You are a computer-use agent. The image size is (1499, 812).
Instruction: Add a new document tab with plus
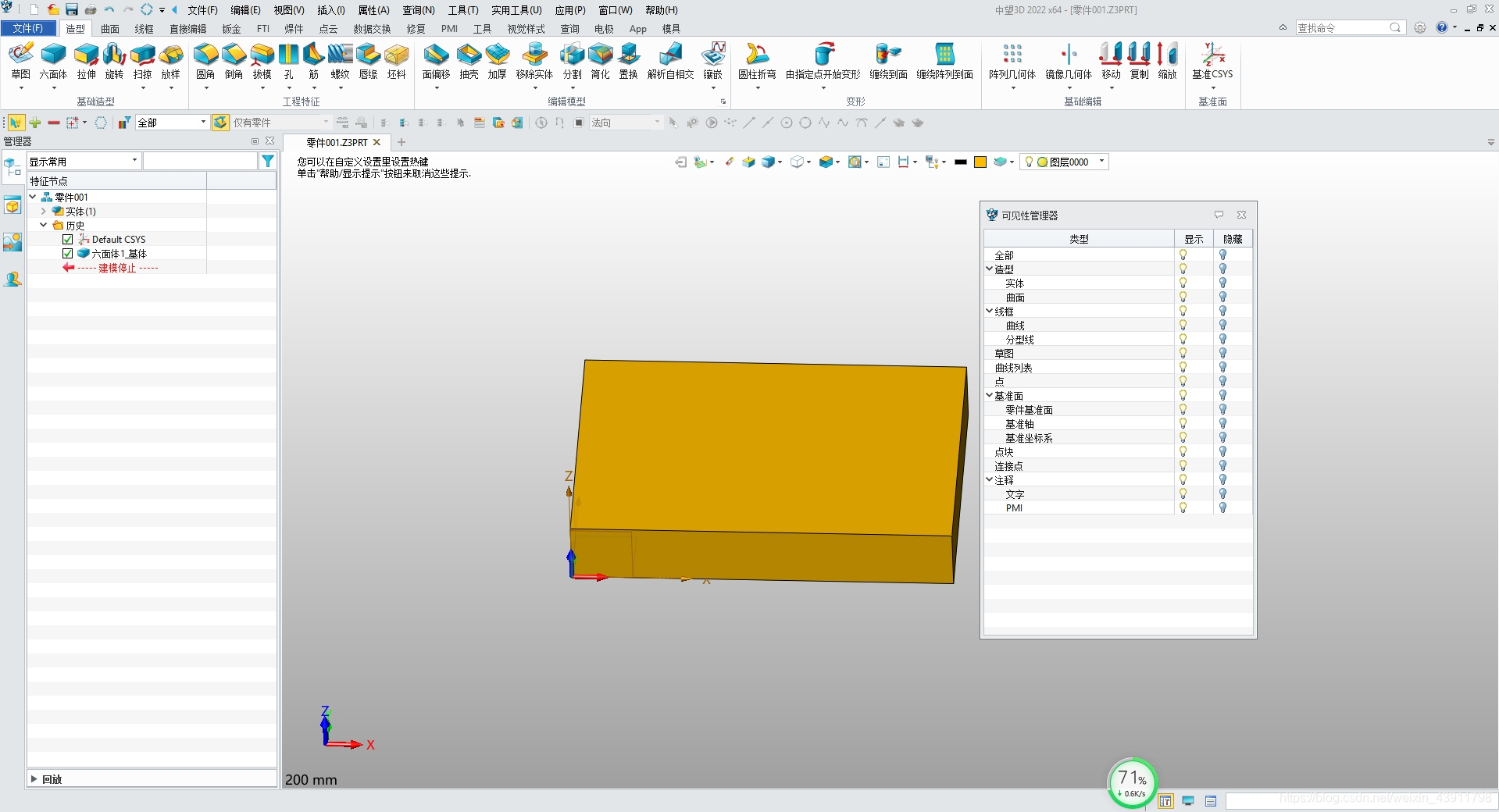pyautogui.click(x=402, y=142)
